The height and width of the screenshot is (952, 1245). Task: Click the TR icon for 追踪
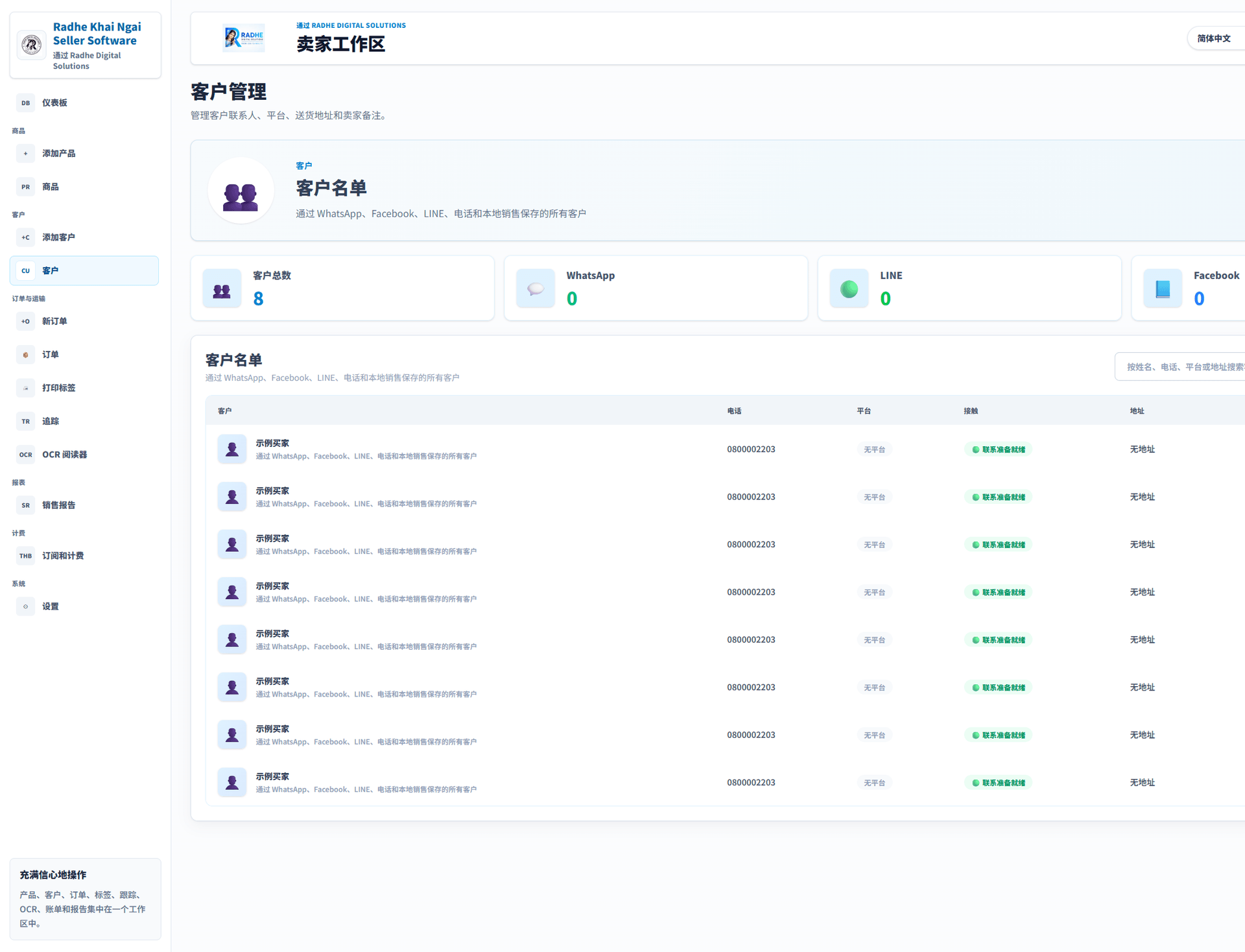pyautogui.click(x=25, y=422)
